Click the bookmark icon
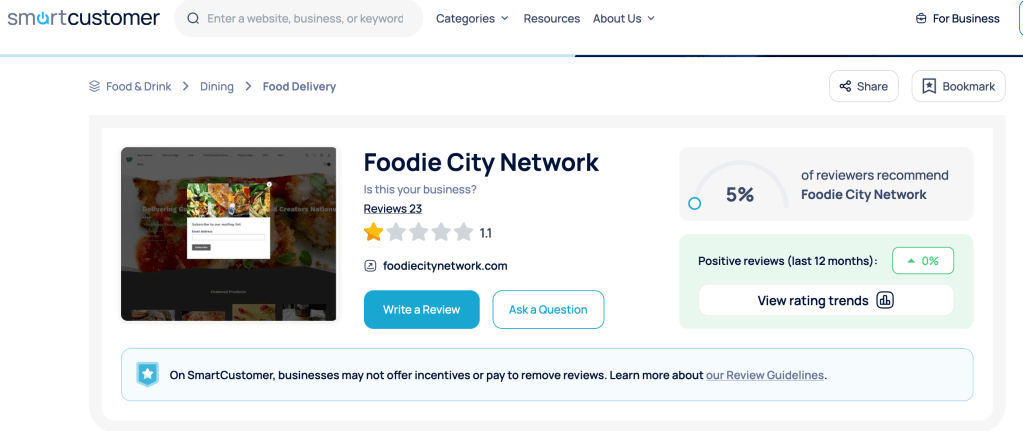1023x431 pixels. [x=929, y=87]
